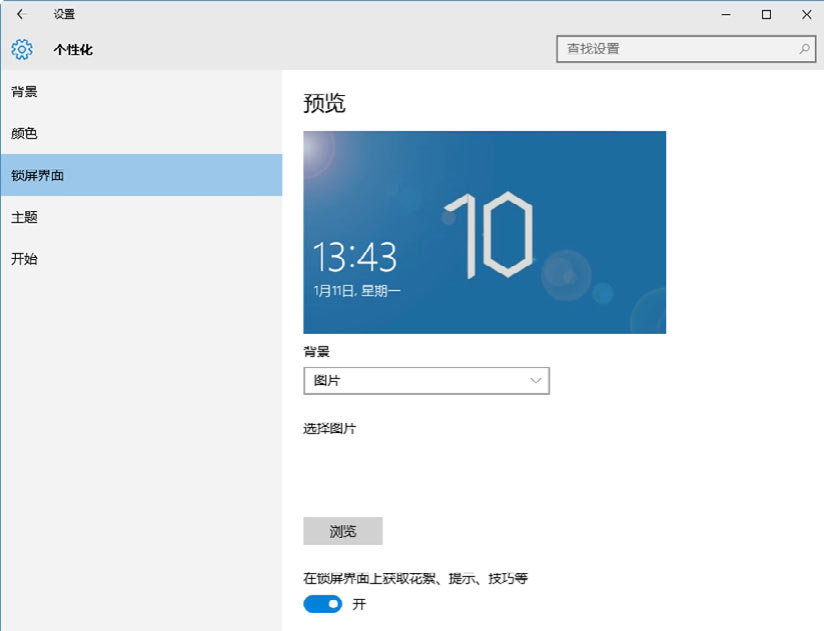The width and height of the screenshot is (824, 631).
Task: Click the gear icon beside 个性化
Action: click(x=22, y=49)
